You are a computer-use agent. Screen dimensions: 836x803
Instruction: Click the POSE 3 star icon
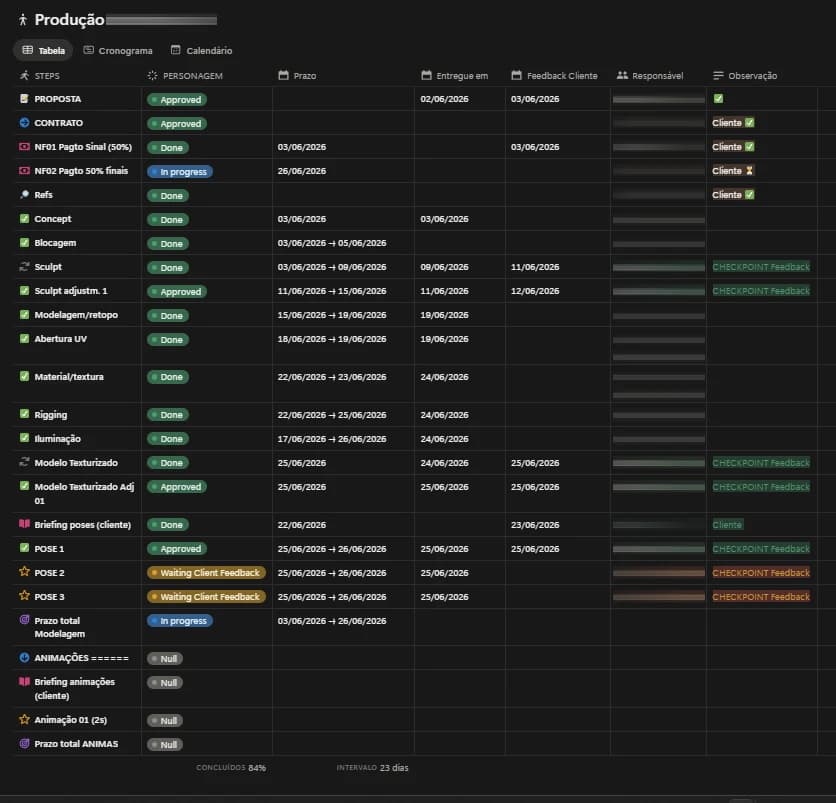[x=24, y=596]
